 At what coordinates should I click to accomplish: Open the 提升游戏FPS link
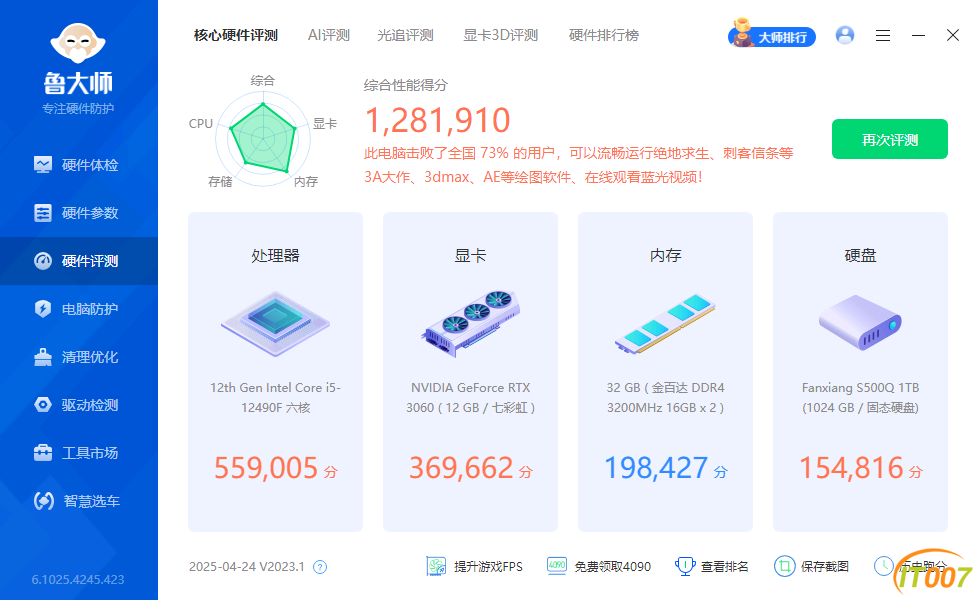[488, 566]
